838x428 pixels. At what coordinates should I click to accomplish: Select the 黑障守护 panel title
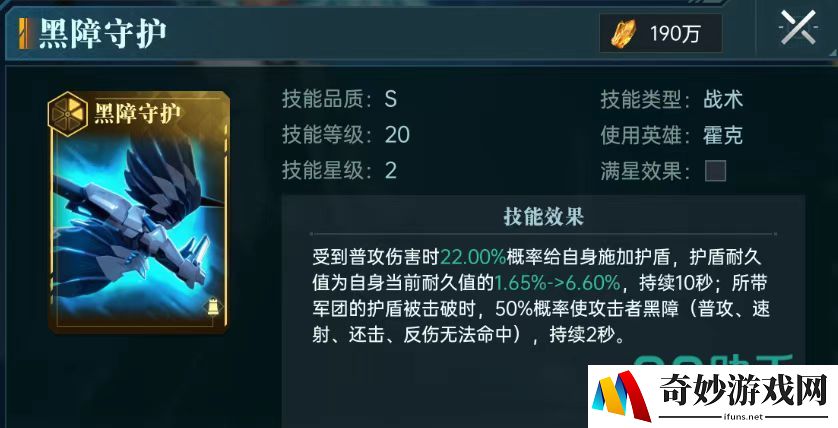pyautogui.click(x=103, y=33)
